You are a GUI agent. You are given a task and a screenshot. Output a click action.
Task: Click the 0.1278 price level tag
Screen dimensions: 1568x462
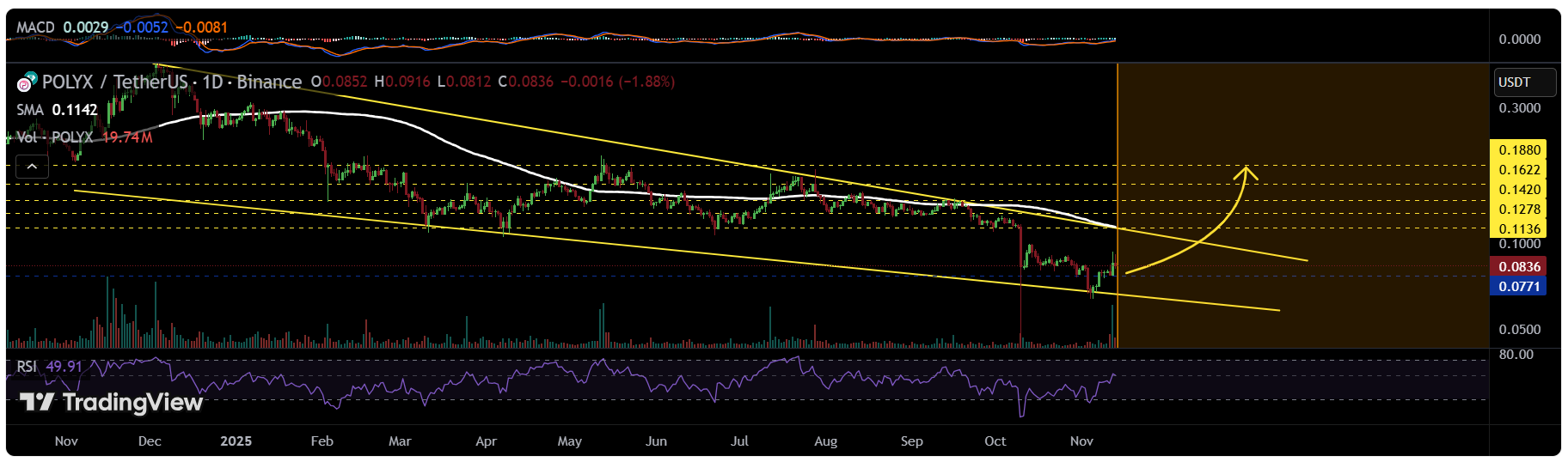pos(1519,210)
